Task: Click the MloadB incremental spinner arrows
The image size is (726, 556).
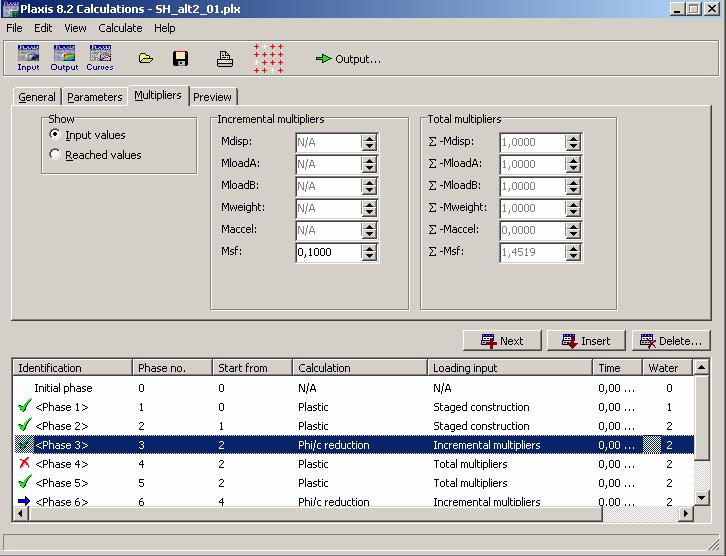Action: (369, 186)
